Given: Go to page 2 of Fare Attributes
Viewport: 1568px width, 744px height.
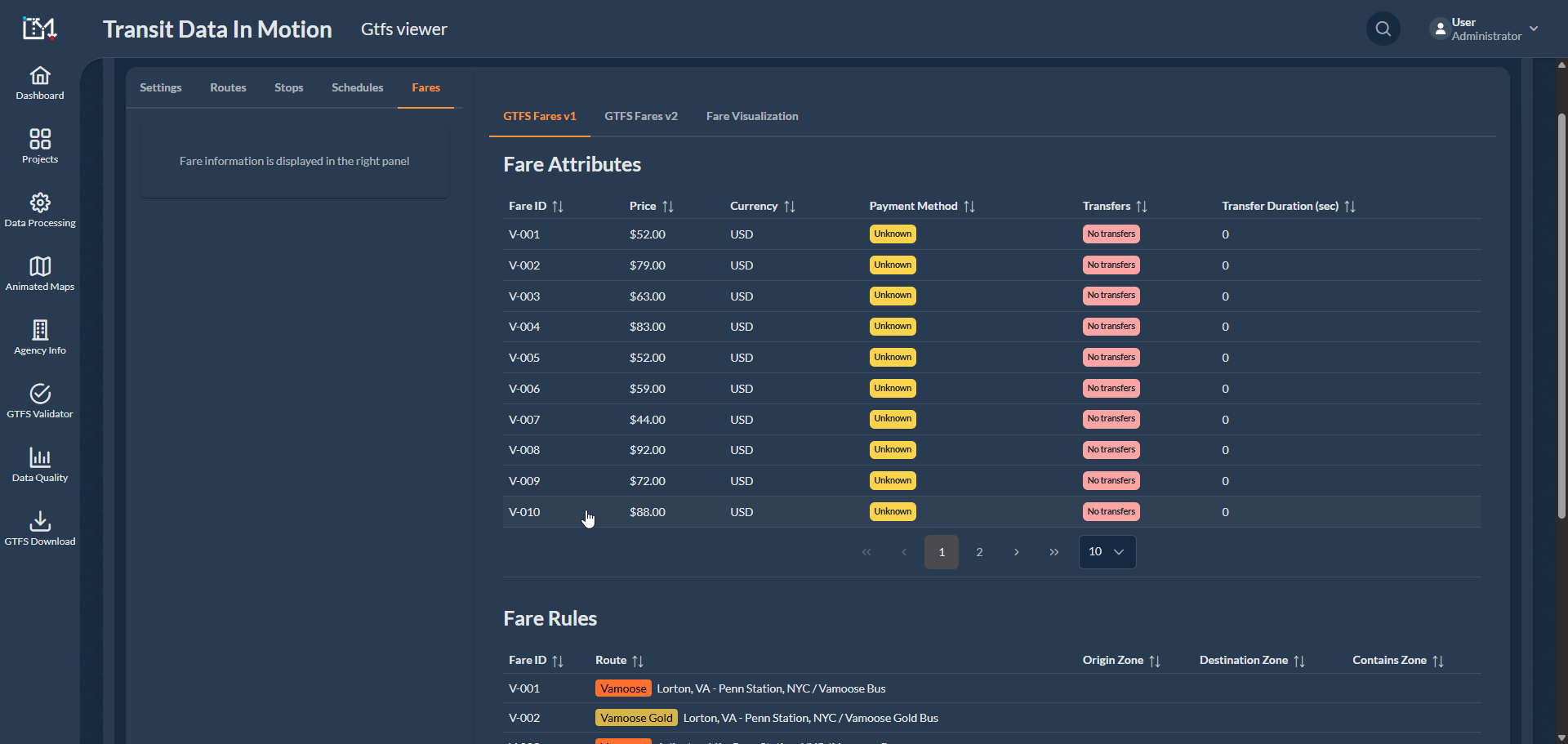Looking at the screenshot, I should pyautogui.click(x=979, y=552).
